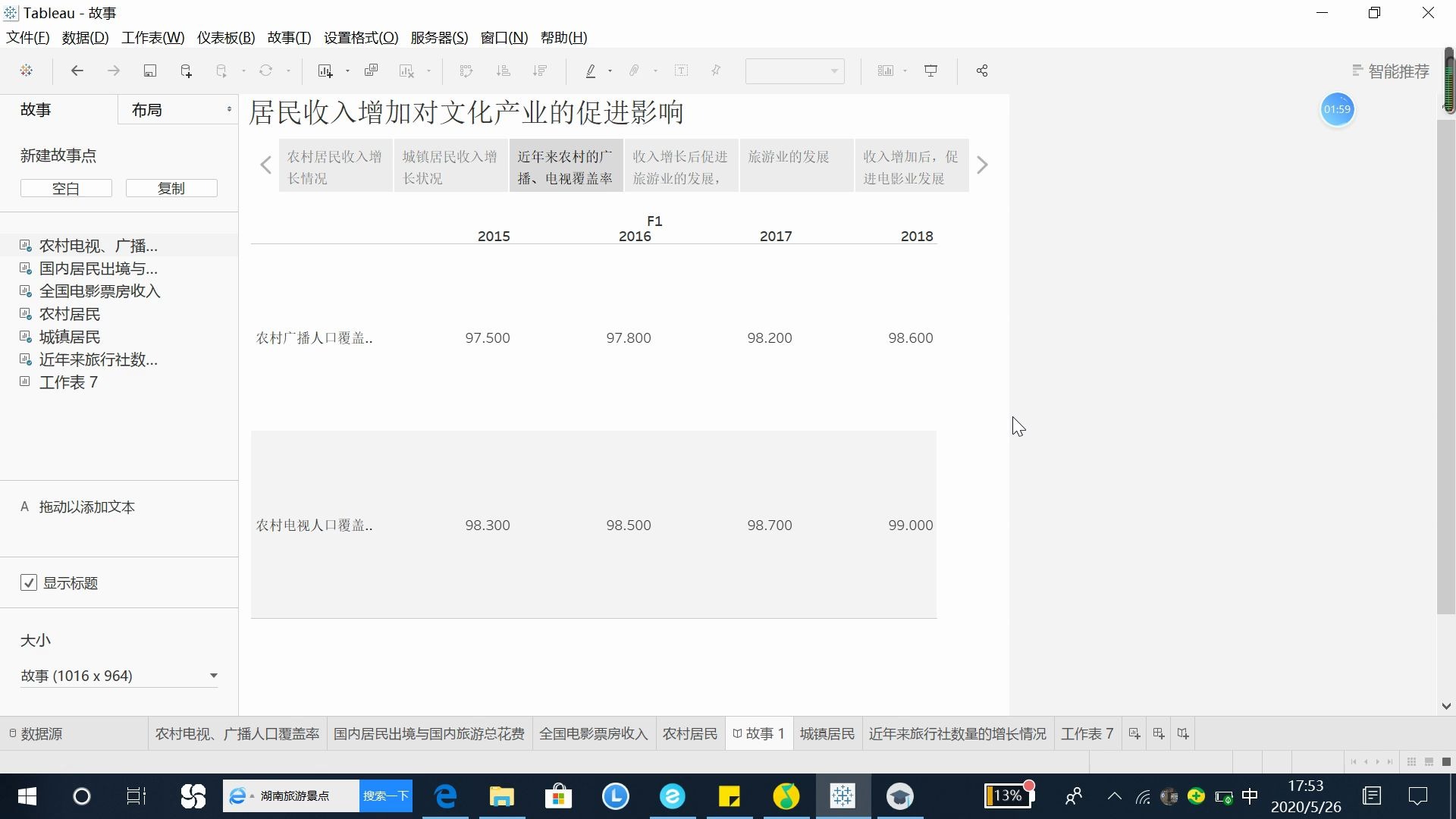Open the 工作表(W) menu
This screenshot has width=1456, height=819.
coord(152,37)
